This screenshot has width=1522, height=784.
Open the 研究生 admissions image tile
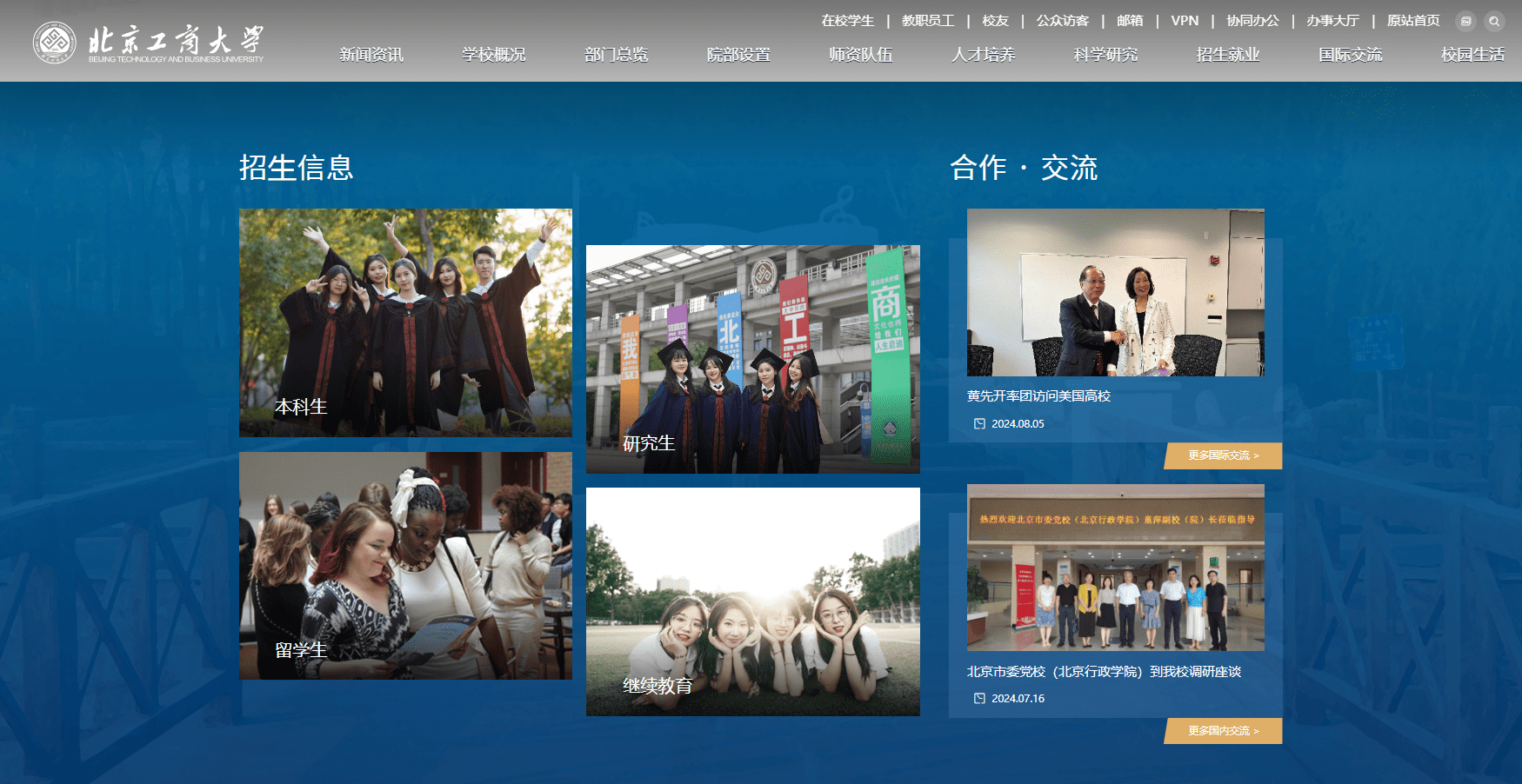752,359
